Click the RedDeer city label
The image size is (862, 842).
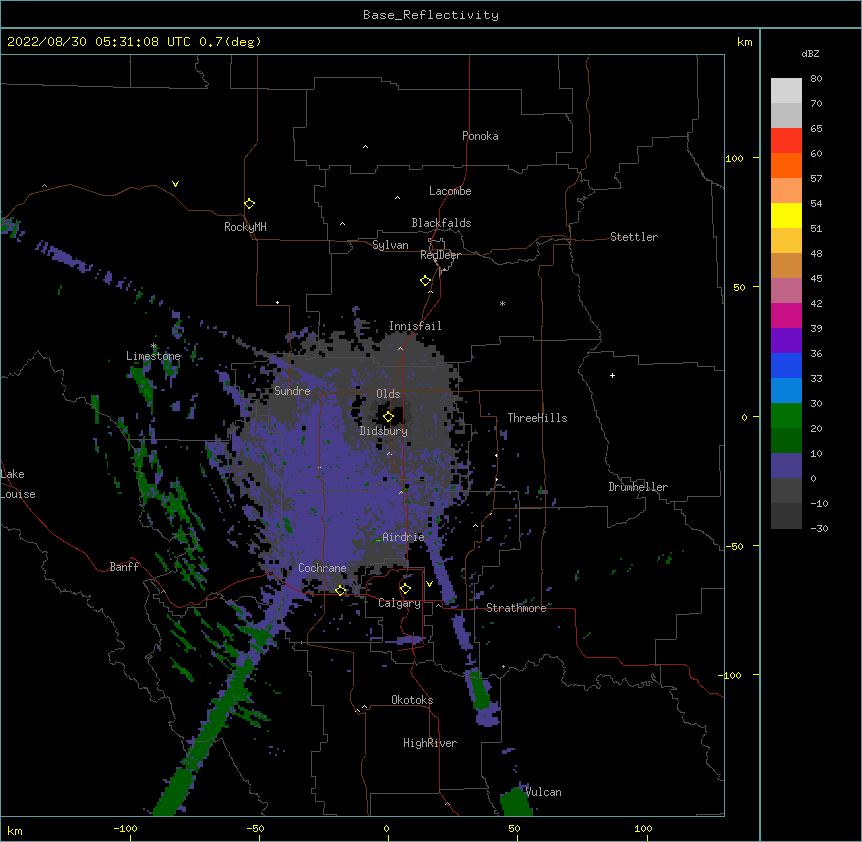(440, 255)
